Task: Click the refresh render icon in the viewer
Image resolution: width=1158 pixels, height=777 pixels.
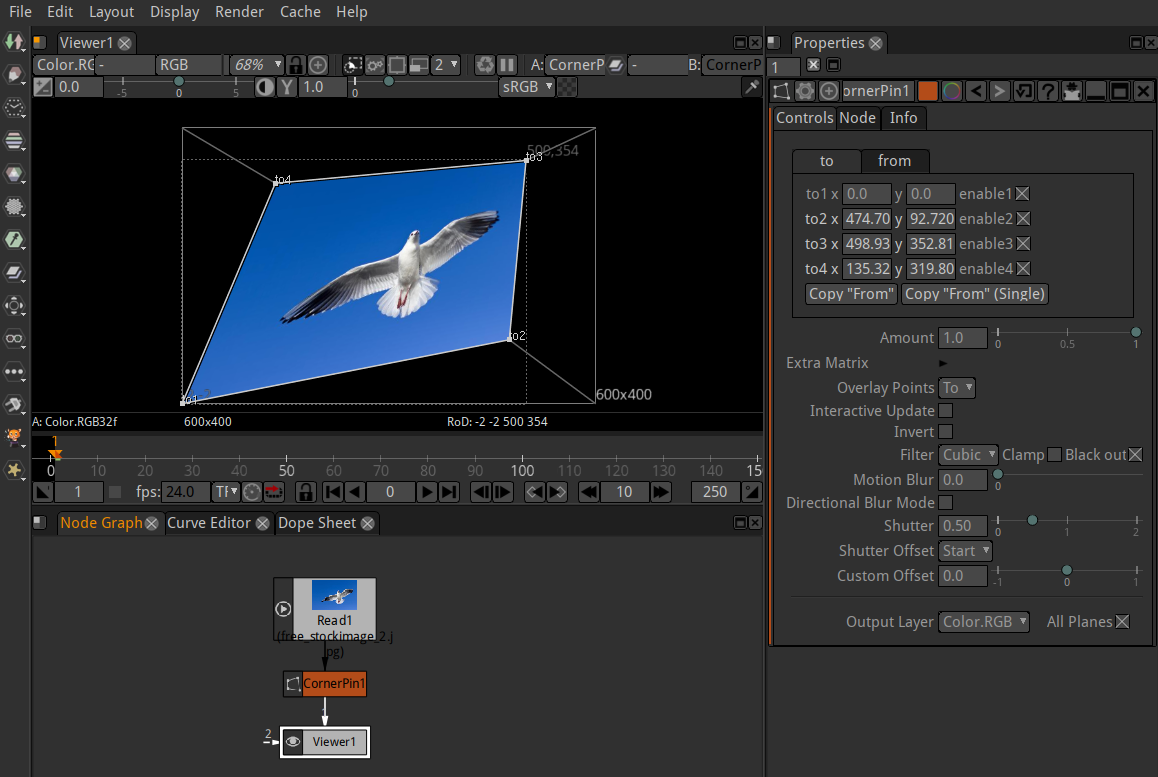Action: click(485, 64)
